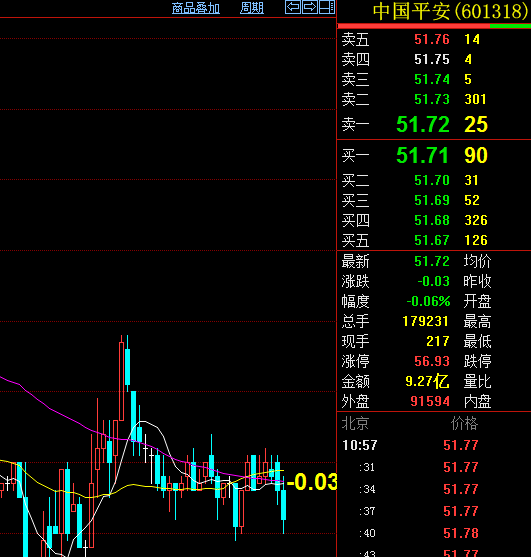531x557 pixels.
Task: Click the 最新 value 51.72
Action: (x=432, y=261)
